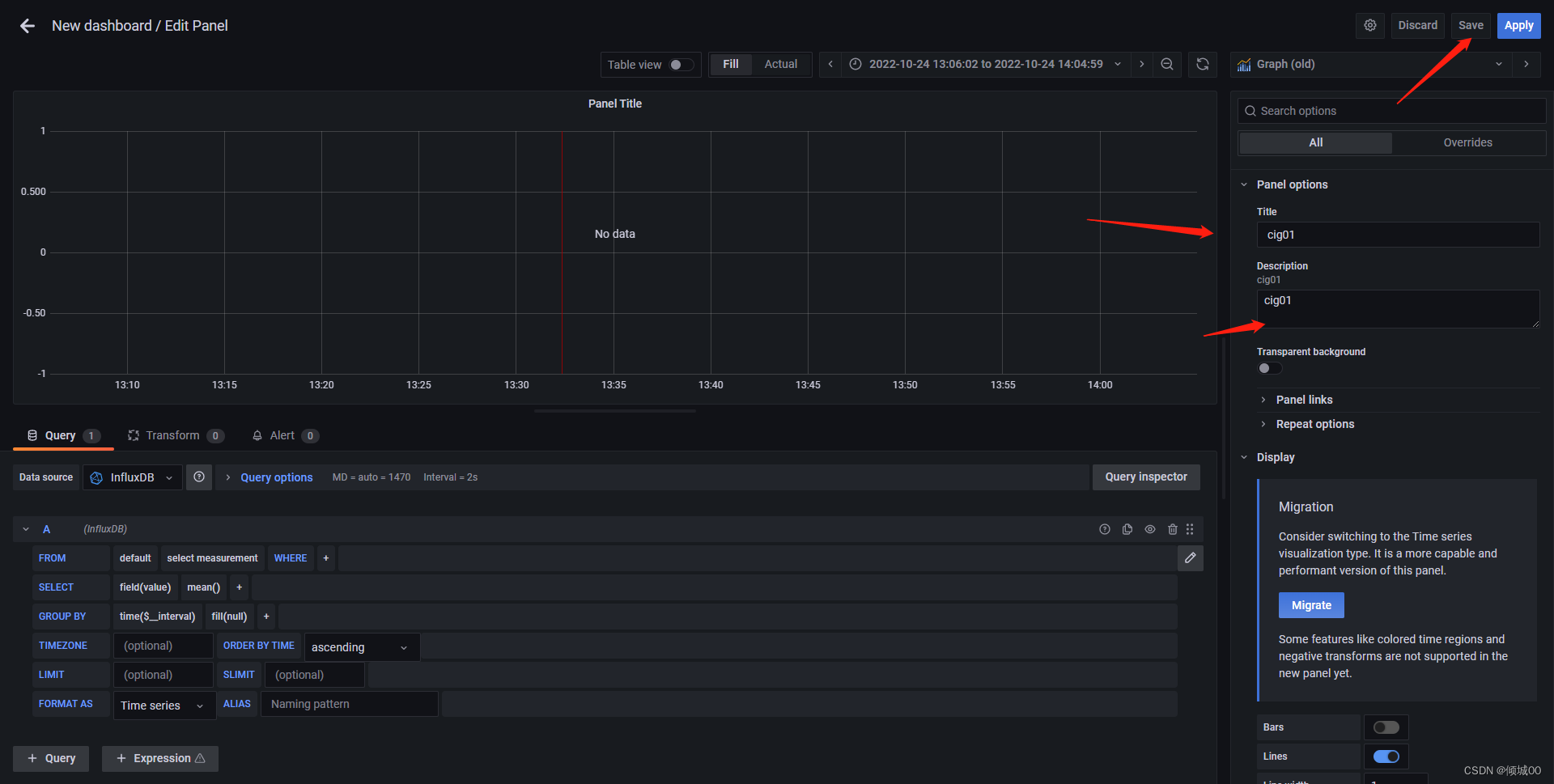Click the clock icon in time picker

856,64
